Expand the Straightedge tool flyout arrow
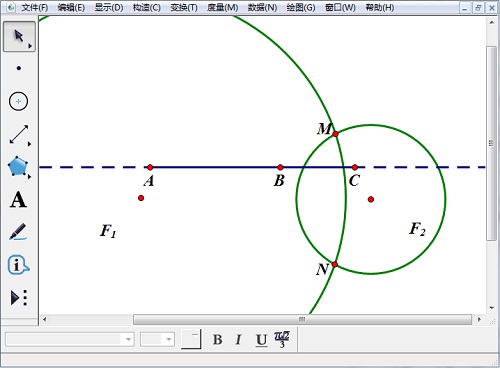 30,144
